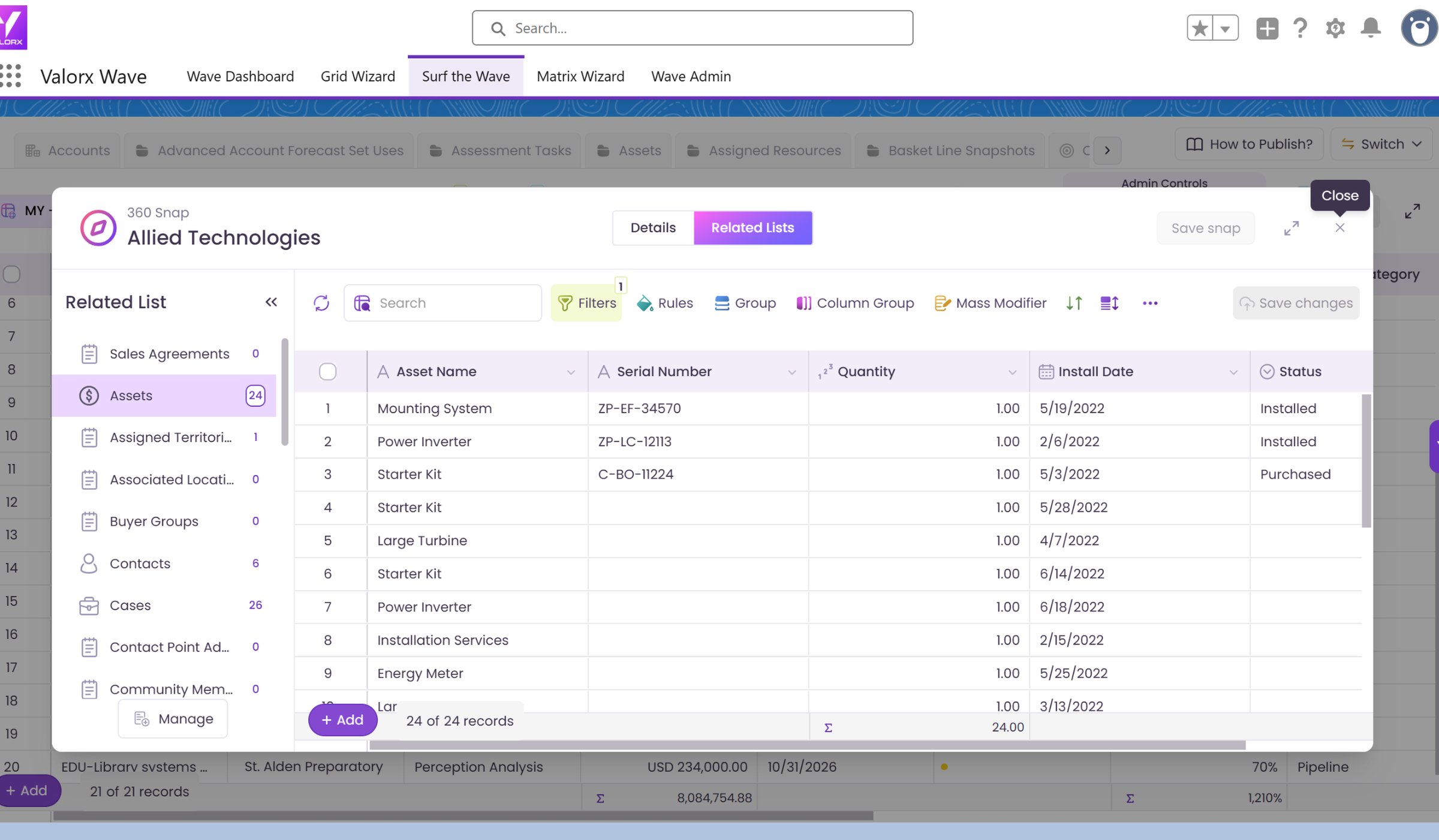Screen dimensions: 1439x840
Task: Show more object tabs with right chevron
Action: pyautogui.click(x=1107, y=150)
